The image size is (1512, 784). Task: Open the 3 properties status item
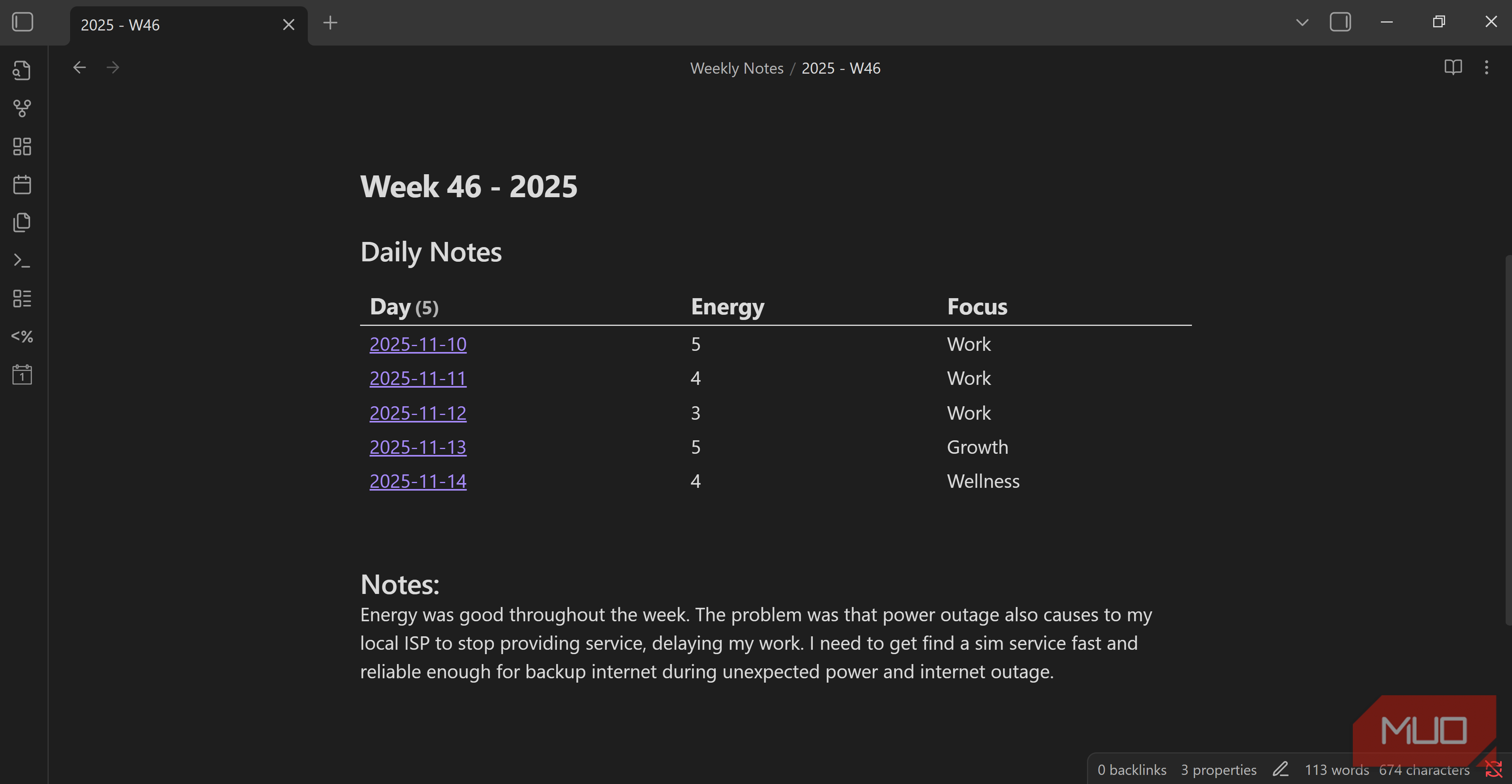tap(1218, 769)
